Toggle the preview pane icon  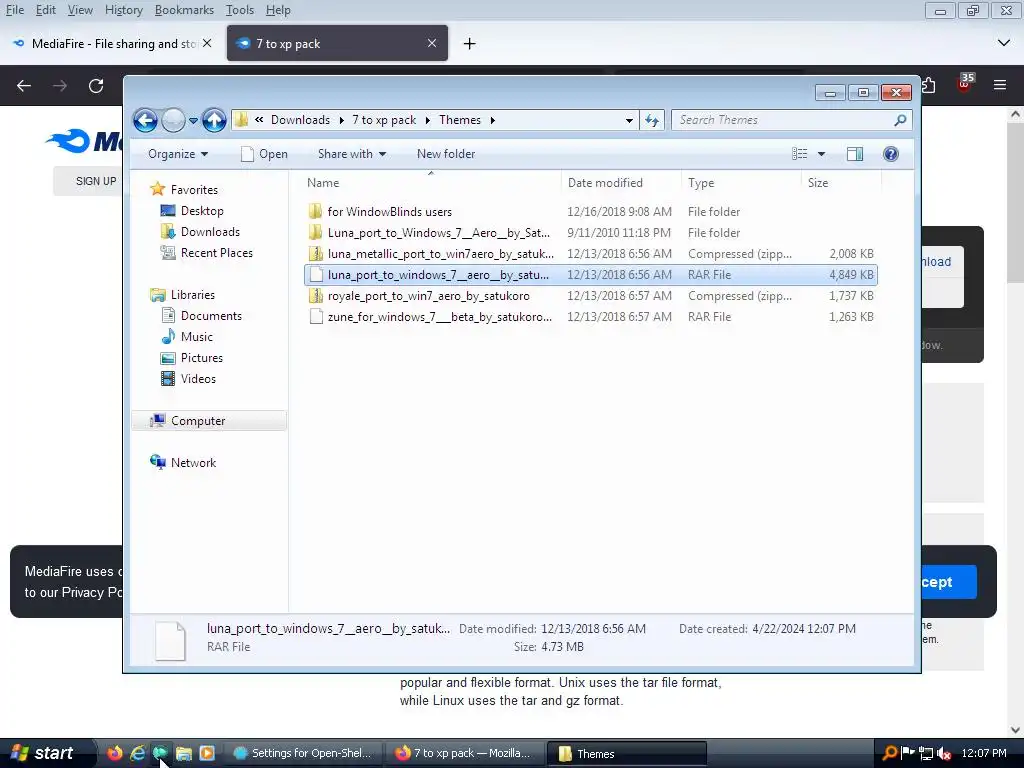855,154
